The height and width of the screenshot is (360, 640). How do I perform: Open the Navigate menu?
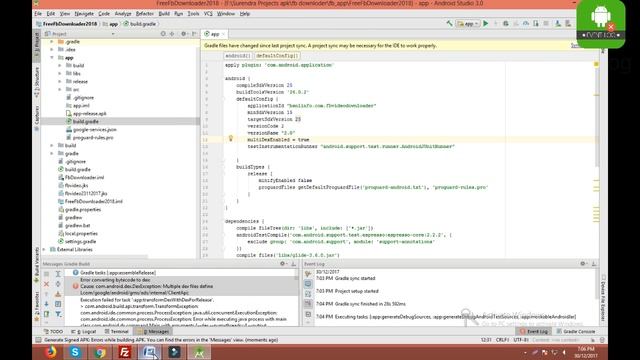pyautogui.click(x=84, y=13)
